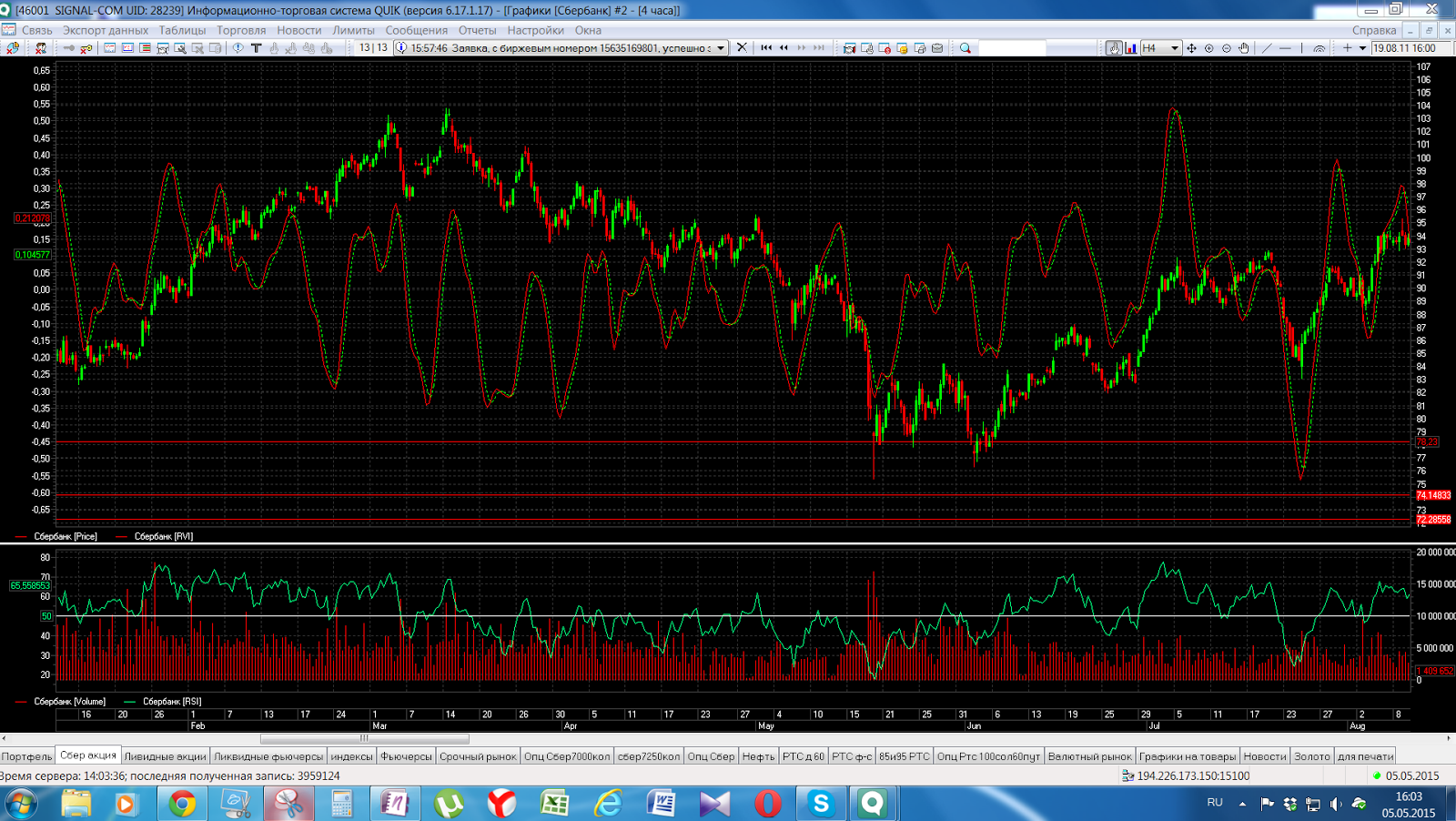Screen dimensions: 1456x821
Task: Click the 74.14833 red price level marker
Action: click(1433, 495)
